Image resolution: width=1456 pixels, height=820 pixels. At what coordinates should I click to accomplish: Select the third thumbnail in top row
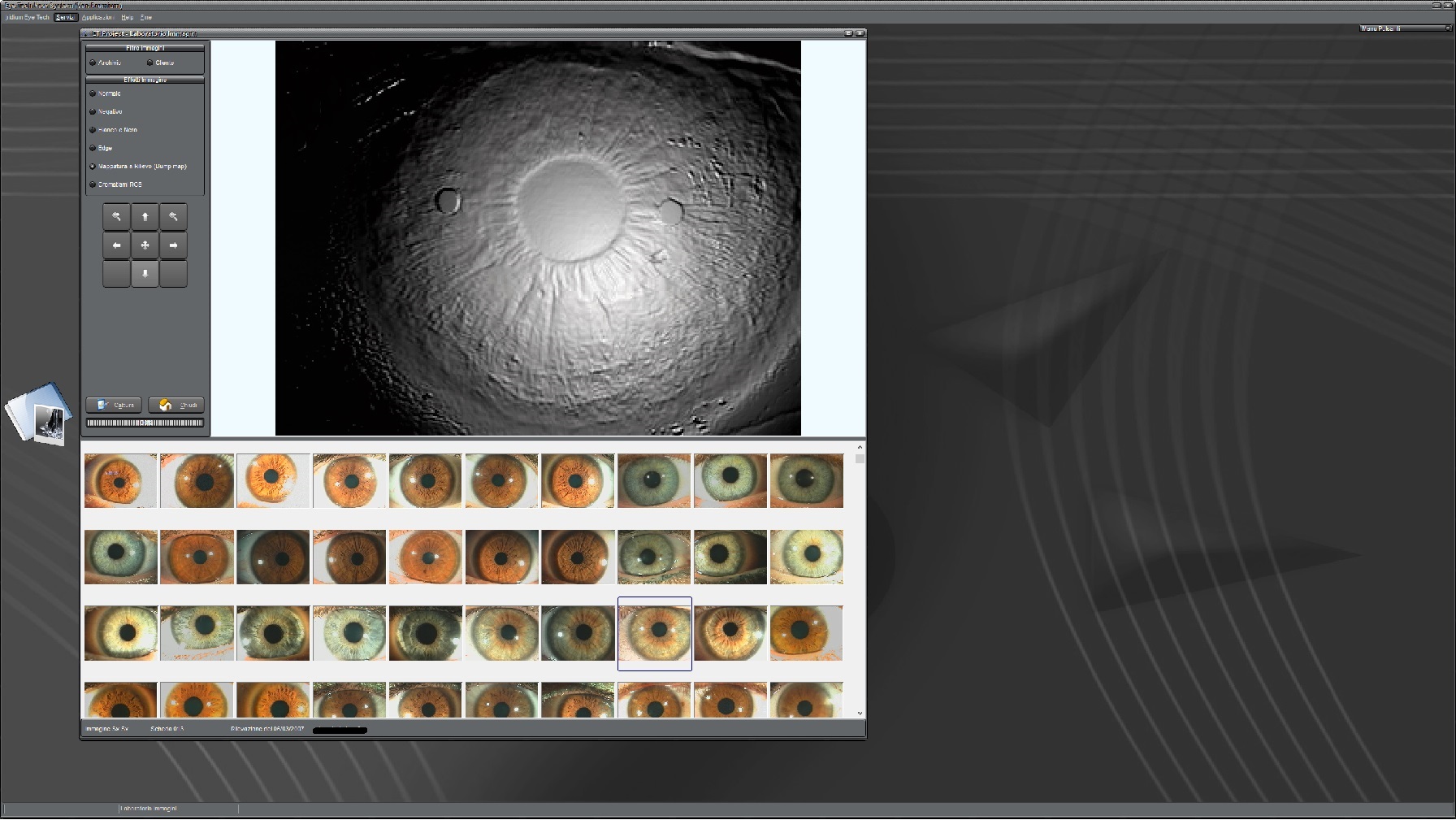pyautogui.click(x=273, y=481)
